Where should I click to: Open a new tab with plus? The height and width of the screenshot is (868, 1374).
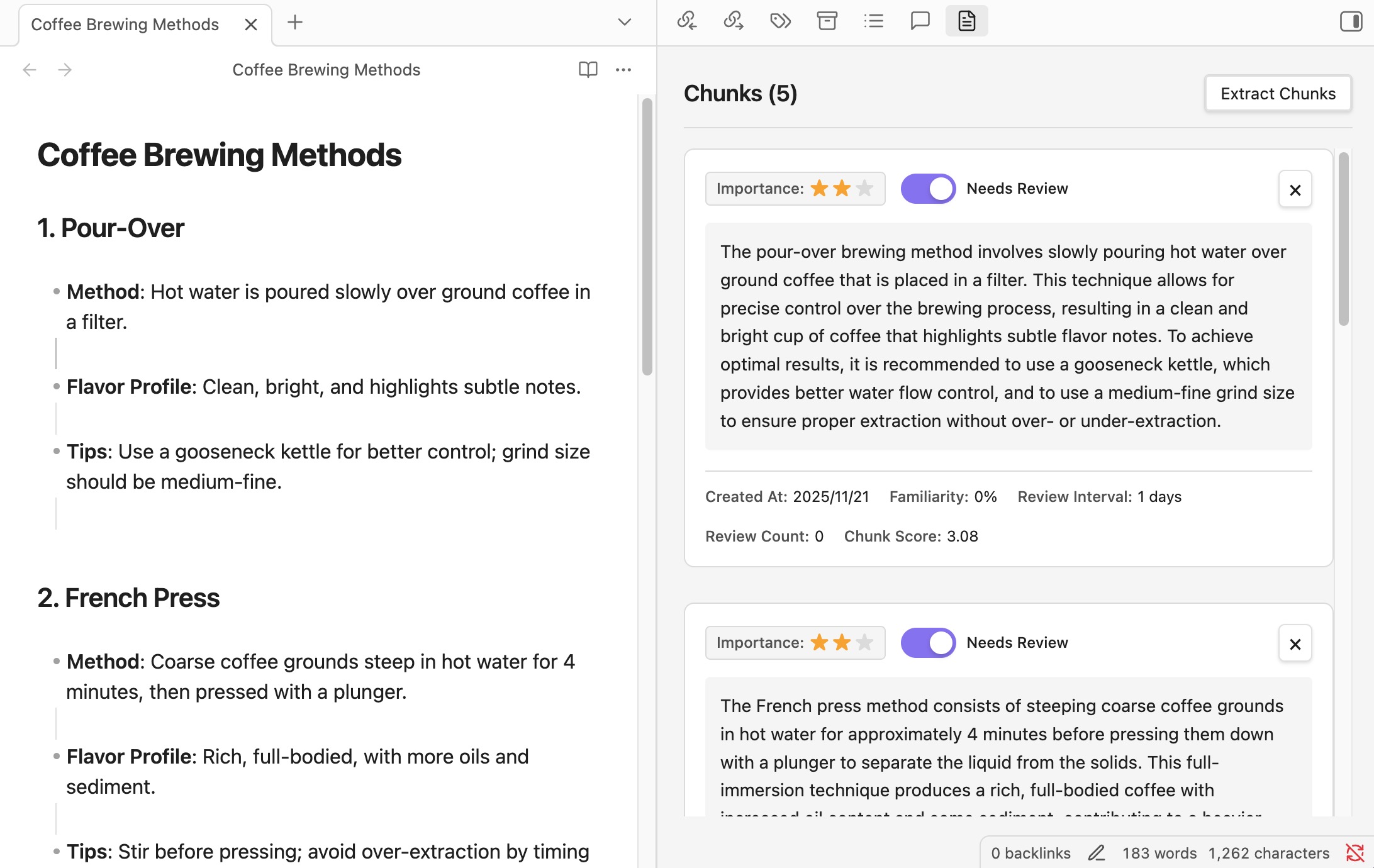[294, 23]
